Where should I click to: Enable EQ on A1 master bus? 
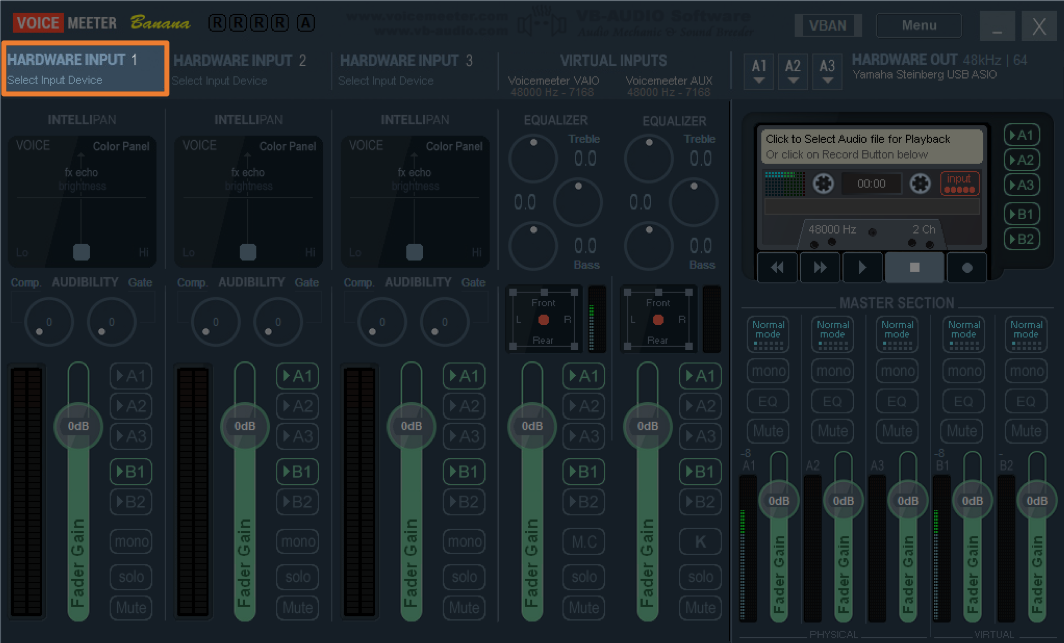point(768,401)
